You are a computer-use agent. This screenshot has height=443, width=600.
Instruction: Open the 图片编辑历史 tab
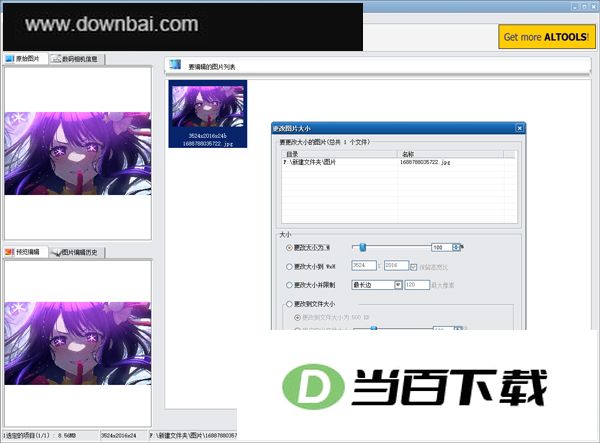[x=77, y=252]
